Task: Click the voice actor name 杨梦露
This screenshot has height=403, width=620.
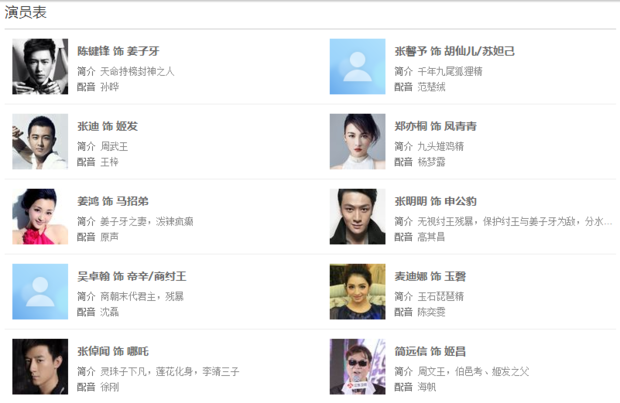Action: point(431,162)
